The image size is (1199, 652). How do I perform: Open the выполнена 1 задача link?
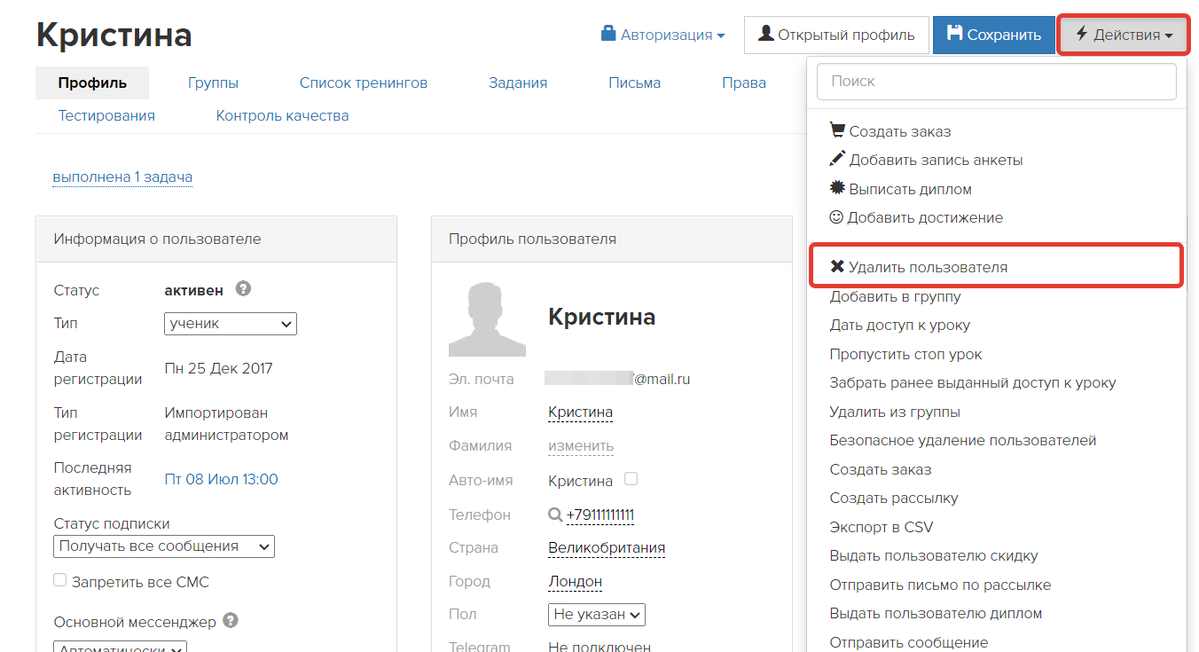pyautogui.click(x=122, y=177)
